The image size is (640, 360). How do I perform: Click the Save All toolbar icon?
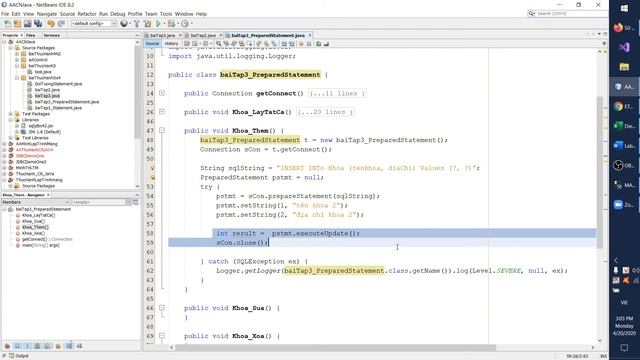38,24
